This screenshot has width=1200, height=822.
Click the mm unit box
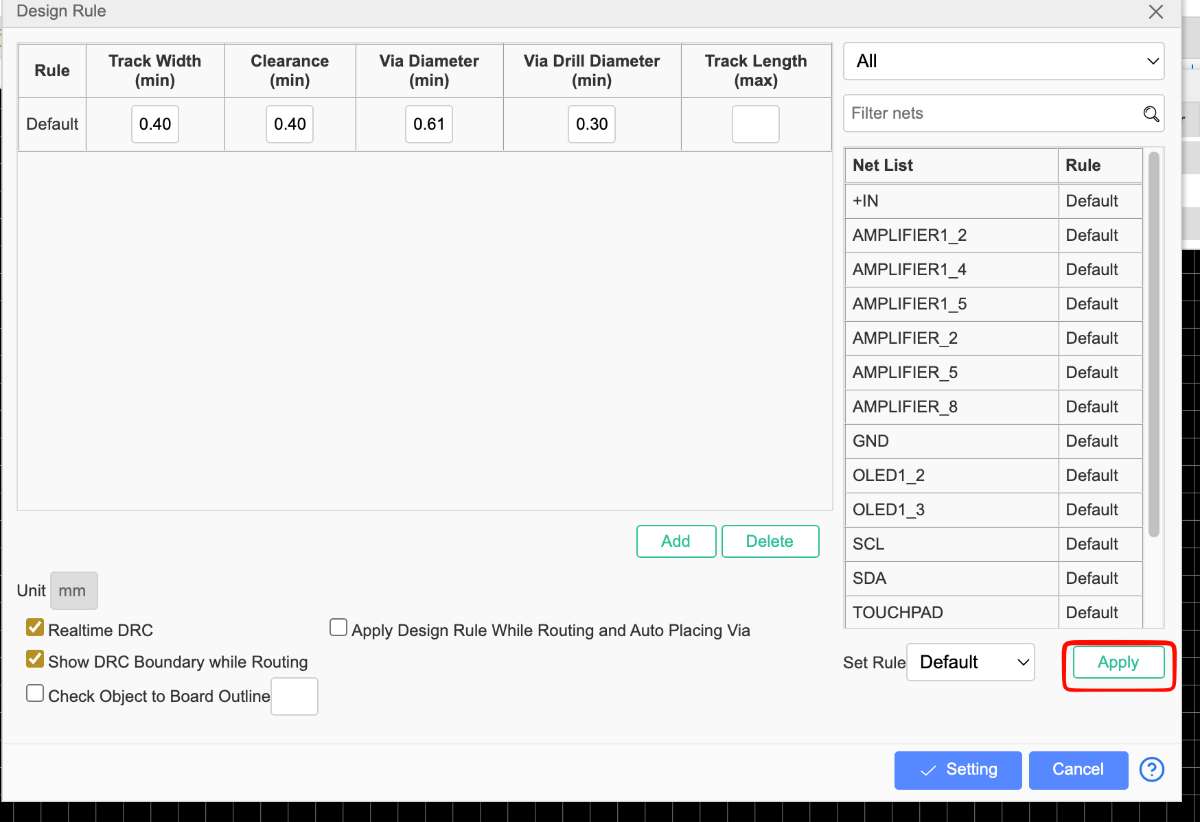74,591
